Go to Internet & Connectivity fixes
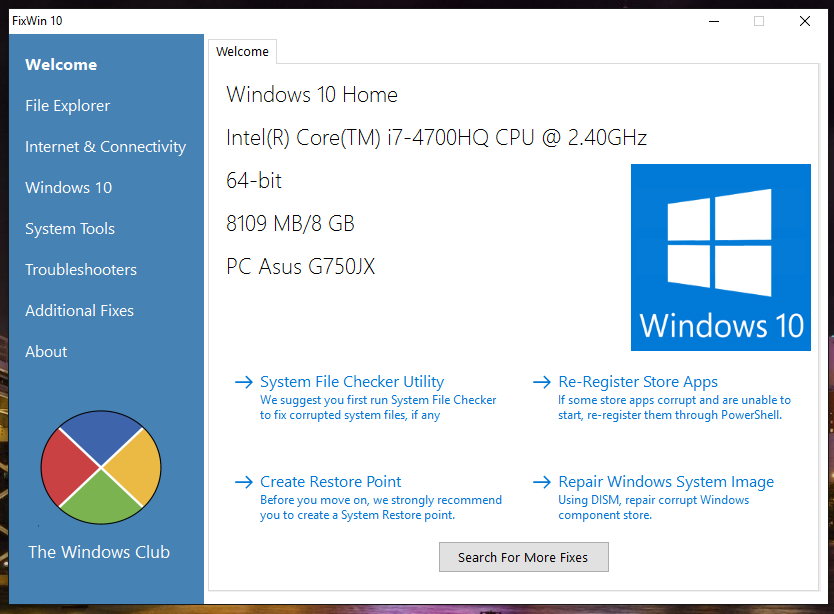 (x=105, y=147)
